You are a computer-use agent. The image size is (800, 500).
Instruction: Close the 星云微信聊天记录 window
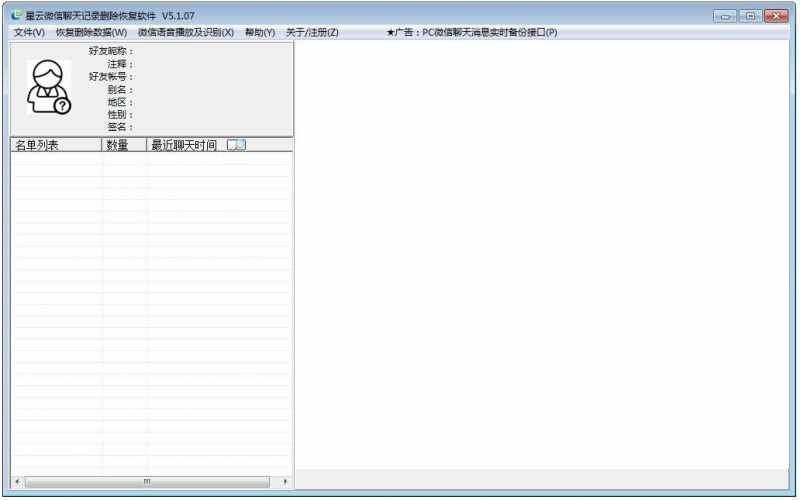click(x=774, y=16)
